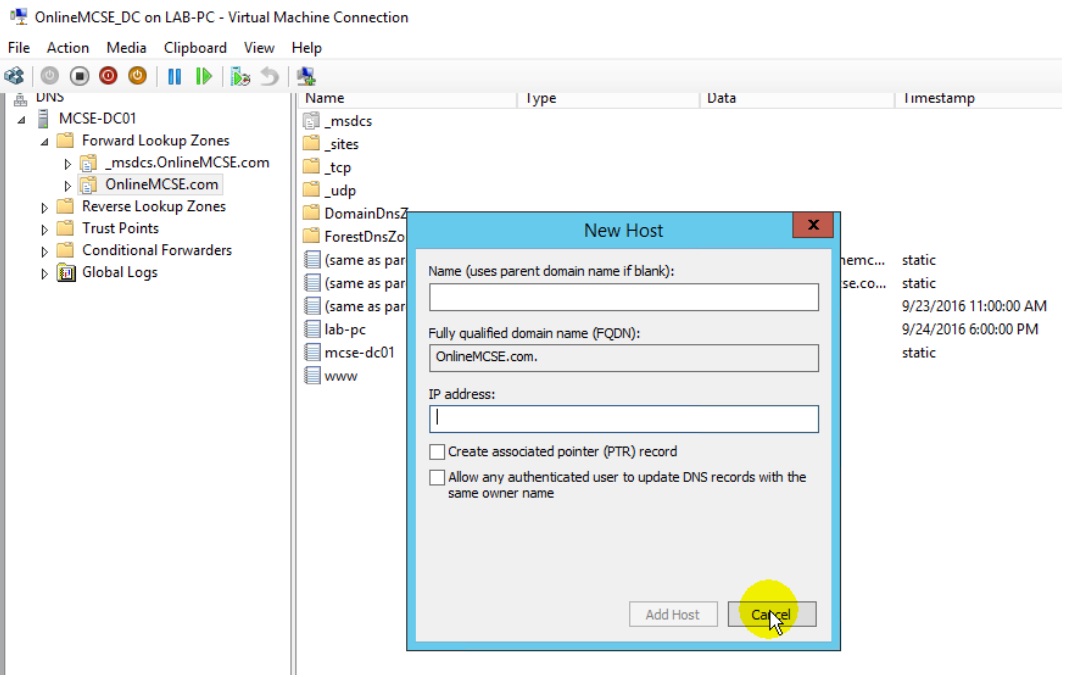This screenshot has height=677, width=1067.
Task: Click the green Reset play icon
Action: [x=204, y=76]
